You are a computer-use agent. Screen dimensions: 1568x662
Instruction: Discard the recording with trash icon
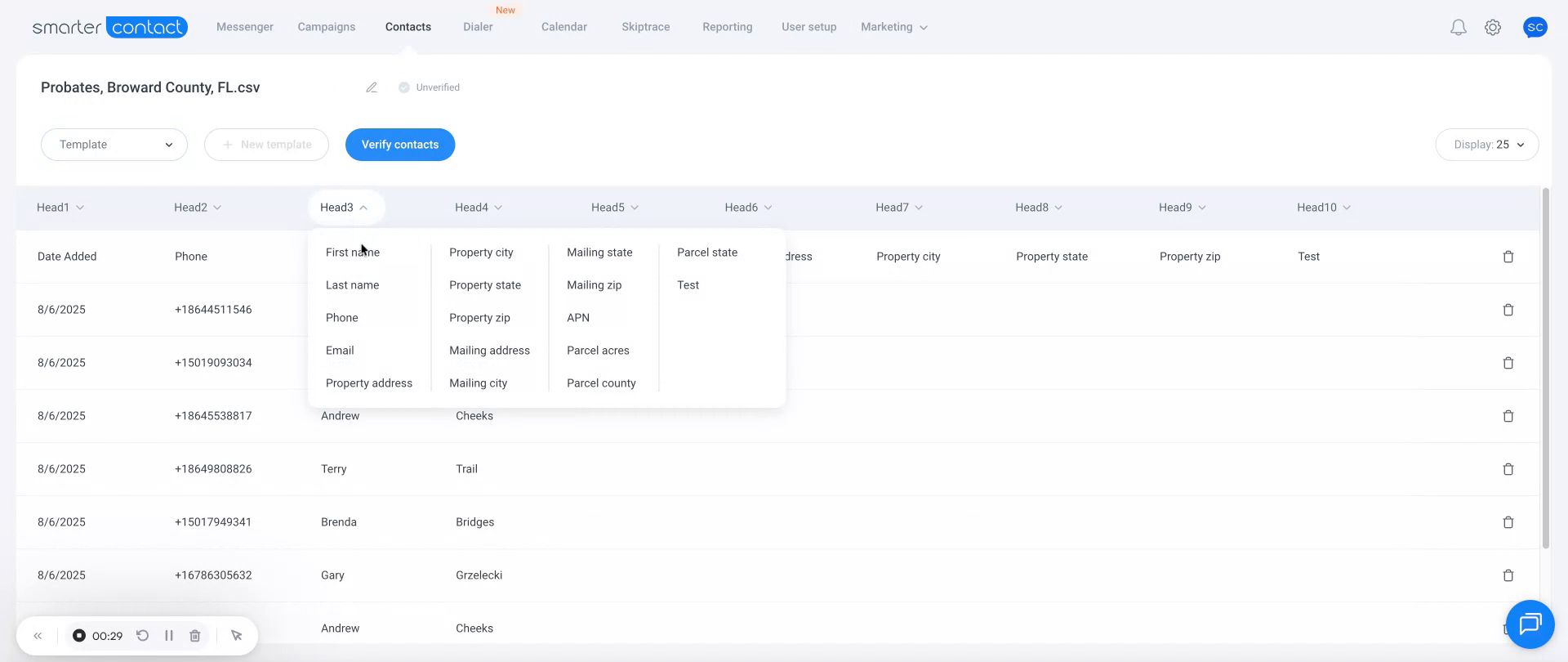[195, 636]
